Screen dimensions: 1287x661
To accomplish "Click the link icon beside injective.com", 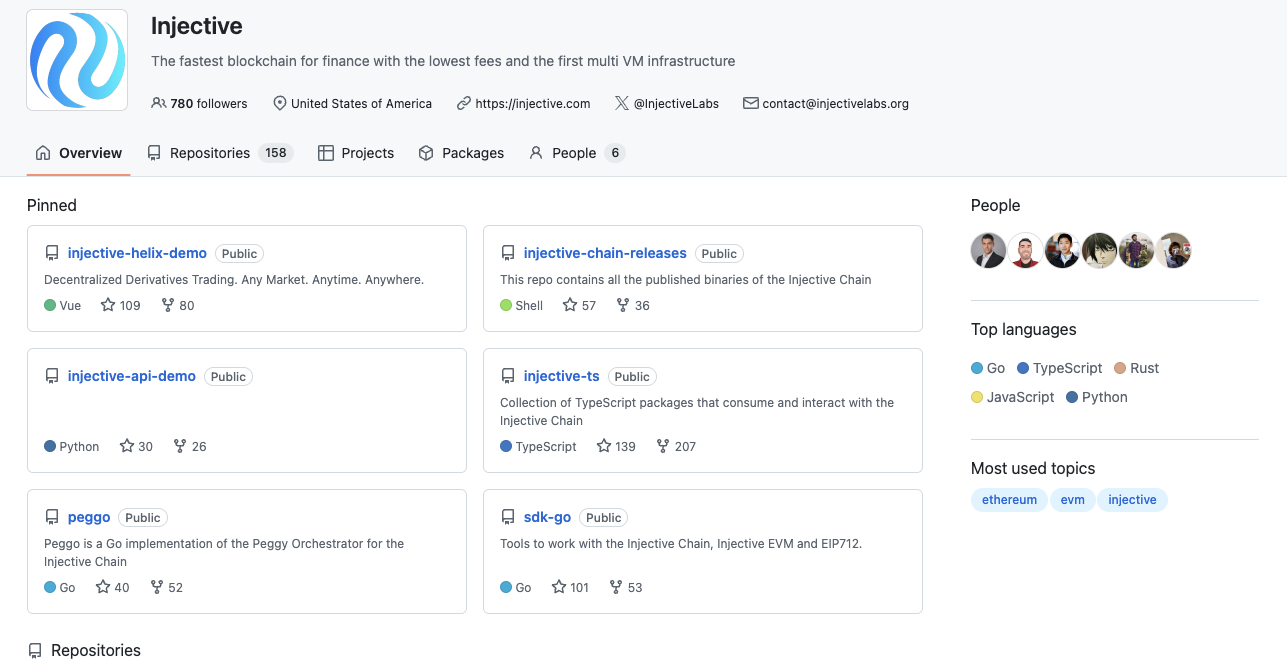I will click(x=464, y=103).
